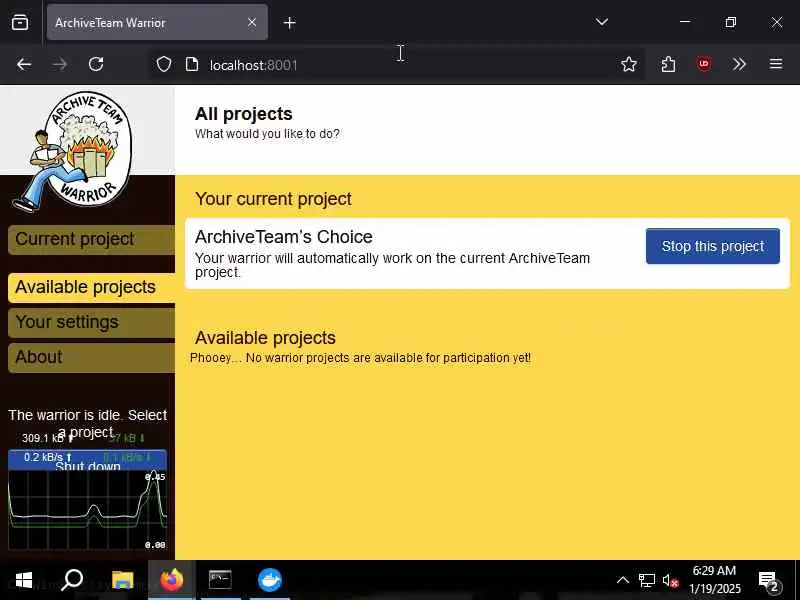Click the All projects heading
The width and height of the screenshot is (800, 600).
pyautogui.click(x=244, y=114)
